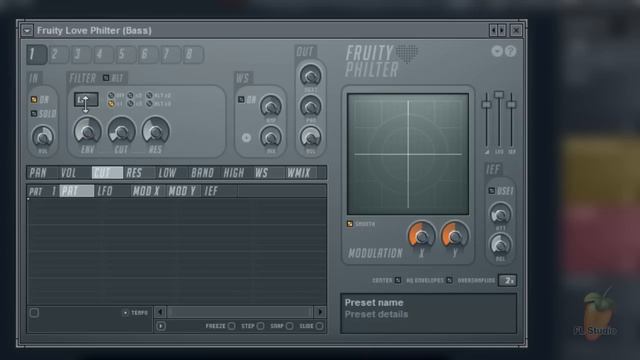Open the filter type selector box
640x360 pixels.
tap(86, 100)
